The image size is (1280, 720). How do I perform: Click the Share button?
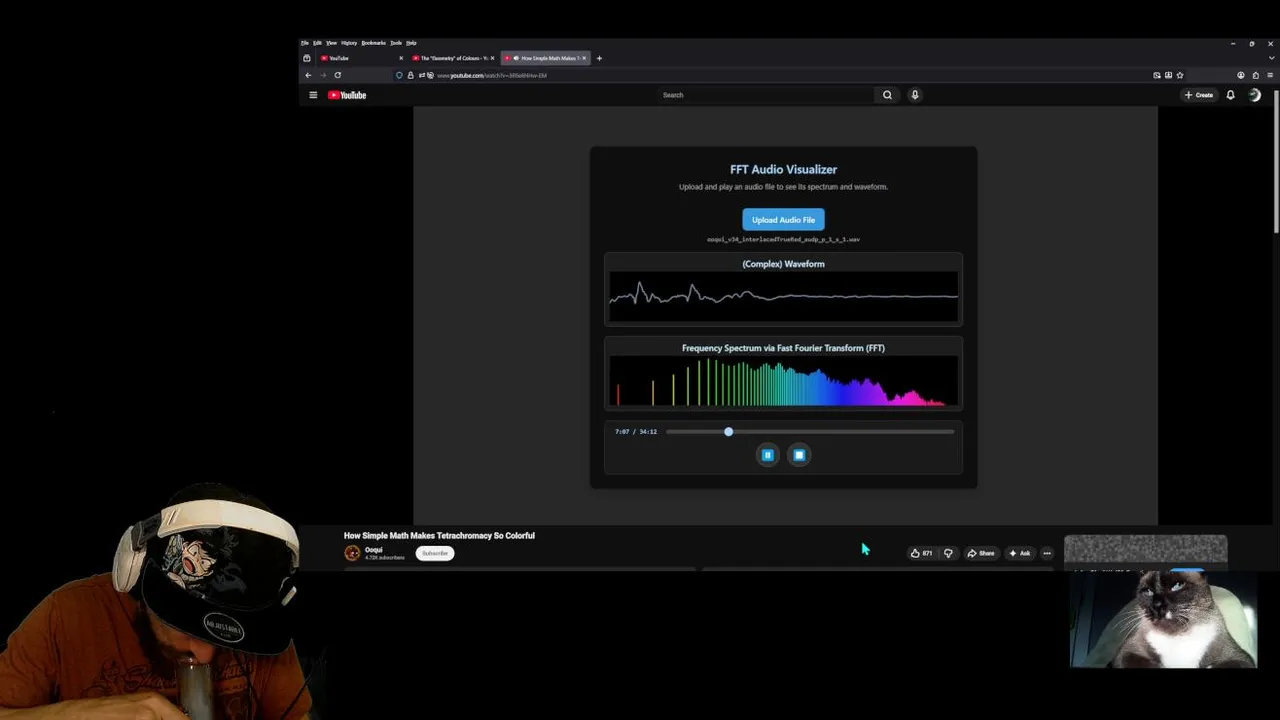981,553
